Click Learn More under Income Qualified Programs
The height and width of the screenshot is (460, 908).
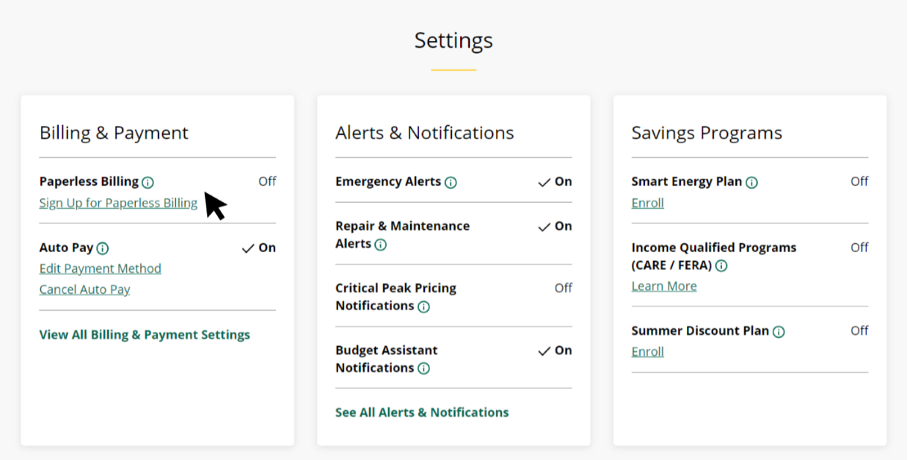664,286
